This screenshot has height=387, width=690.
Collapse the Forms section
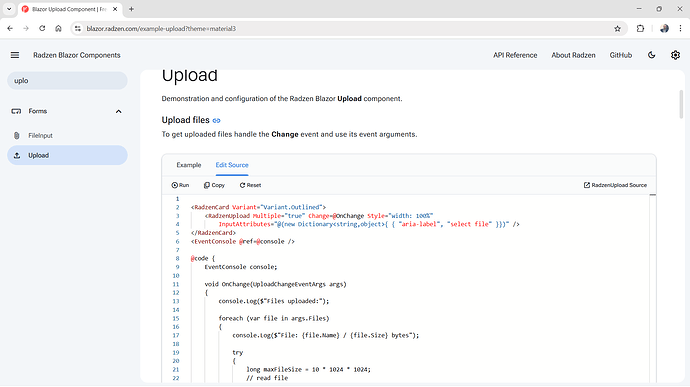118,111
